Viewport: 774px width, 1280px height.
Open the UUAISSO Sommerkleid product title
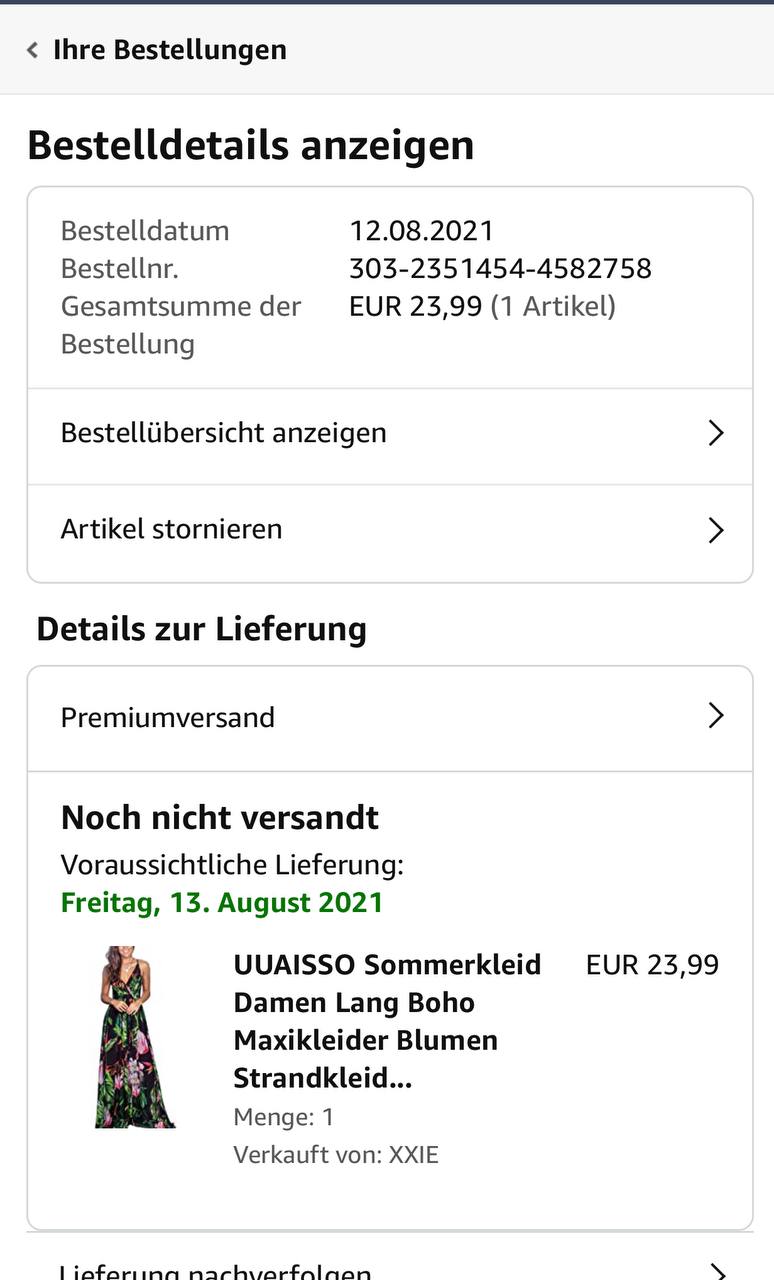click(x=387, y=1021)
